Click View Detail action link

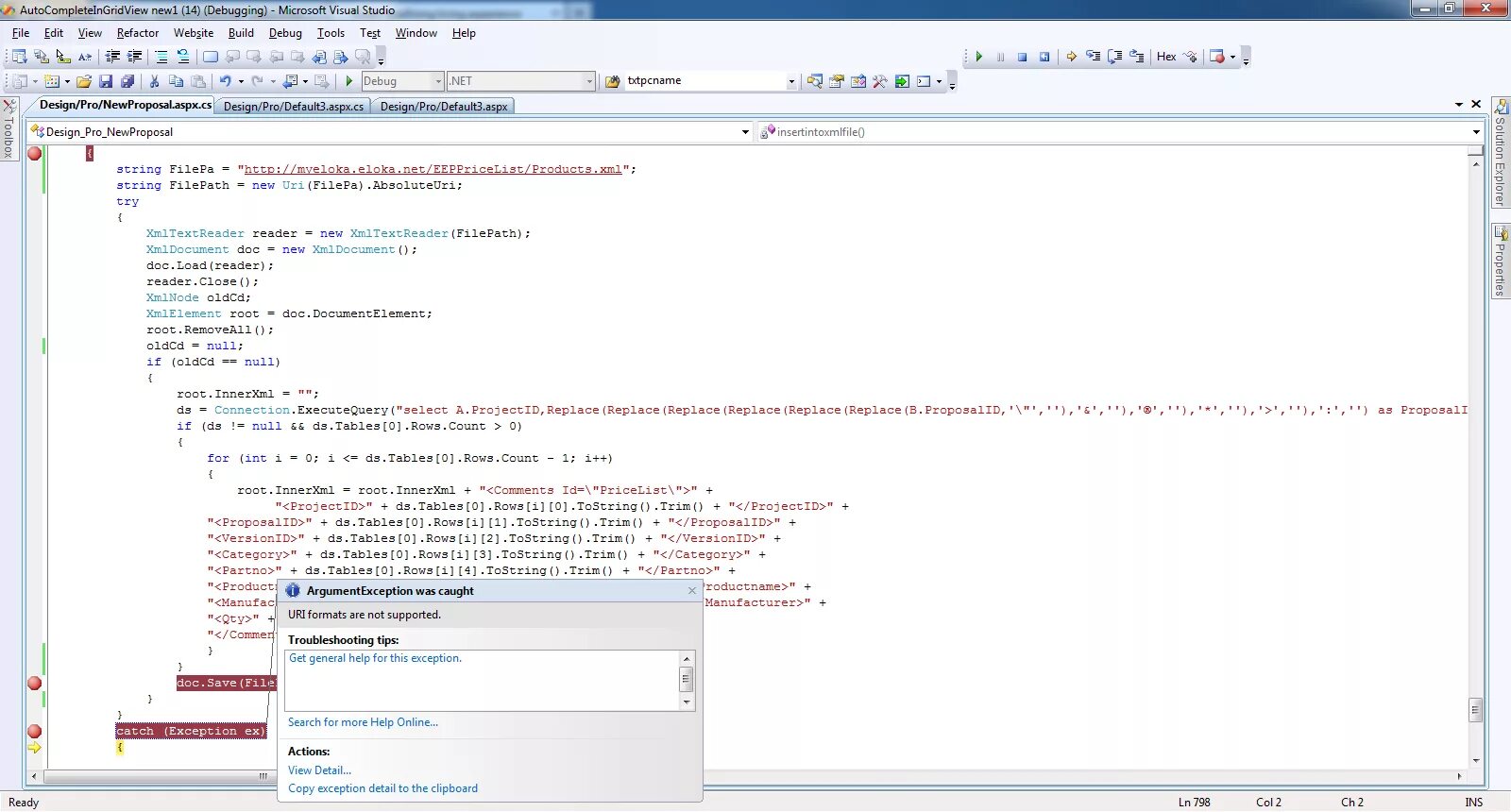(x=319, y=770)
